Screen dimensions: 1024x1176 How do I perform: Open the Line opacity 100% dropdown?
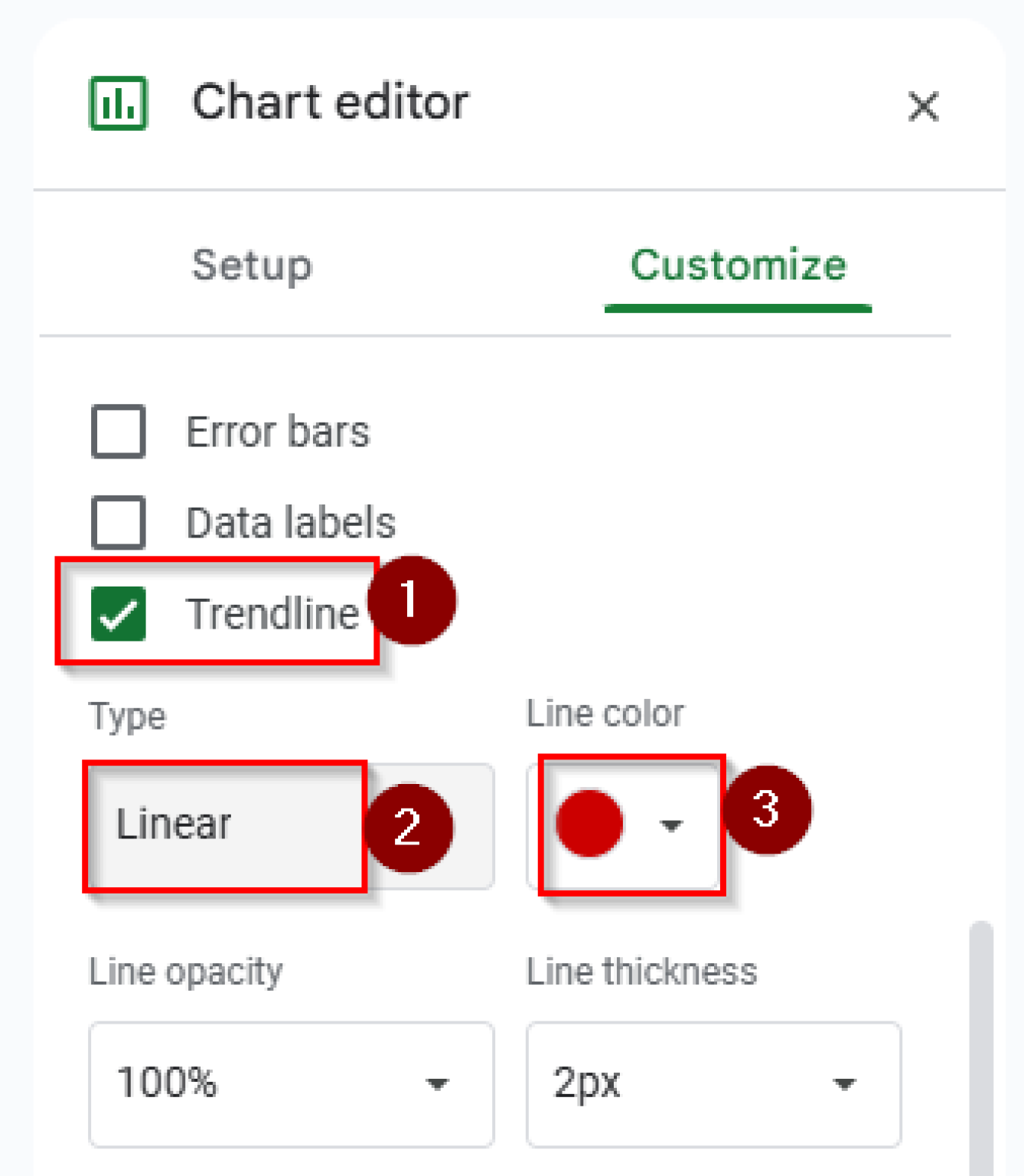(x=291, y=1083)
